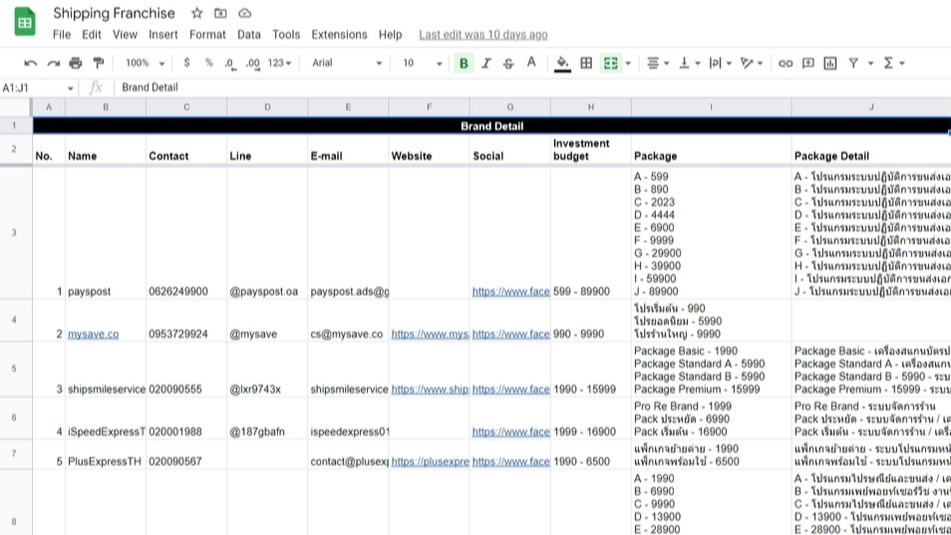The height and width of the screenshot is (535, 951).
Task: Open the Data menu
Action: coord(249,35)
